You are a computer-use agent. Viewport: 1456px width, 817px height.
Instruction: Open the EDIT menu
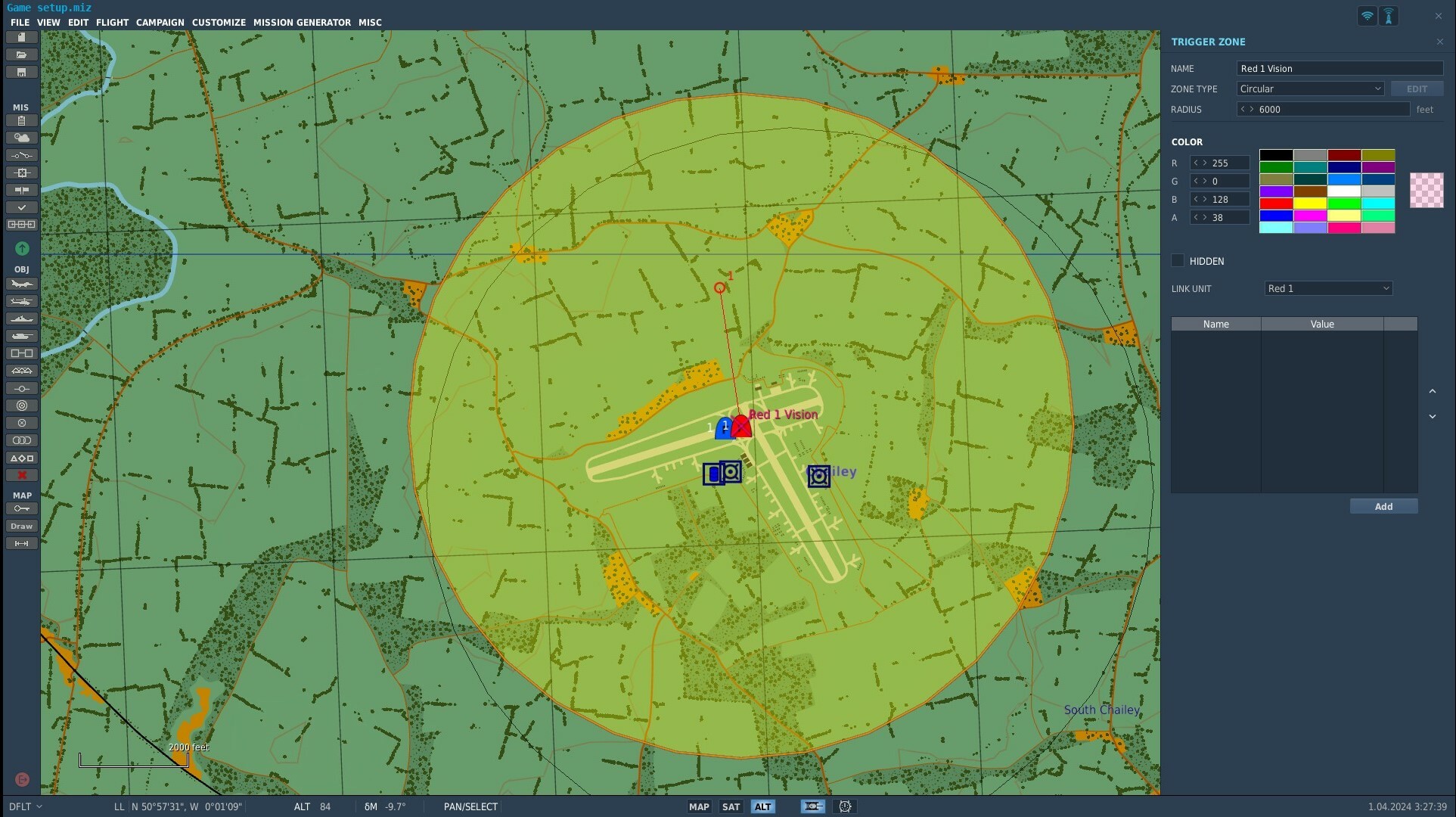coord(78,22)
